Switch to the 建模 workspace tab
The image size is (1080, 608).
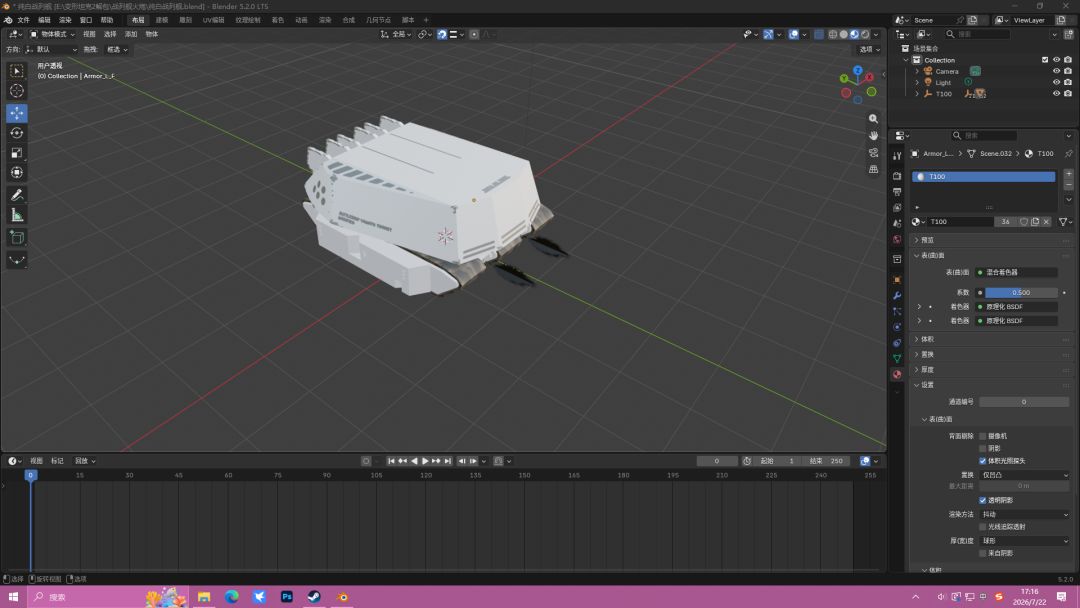162,20
